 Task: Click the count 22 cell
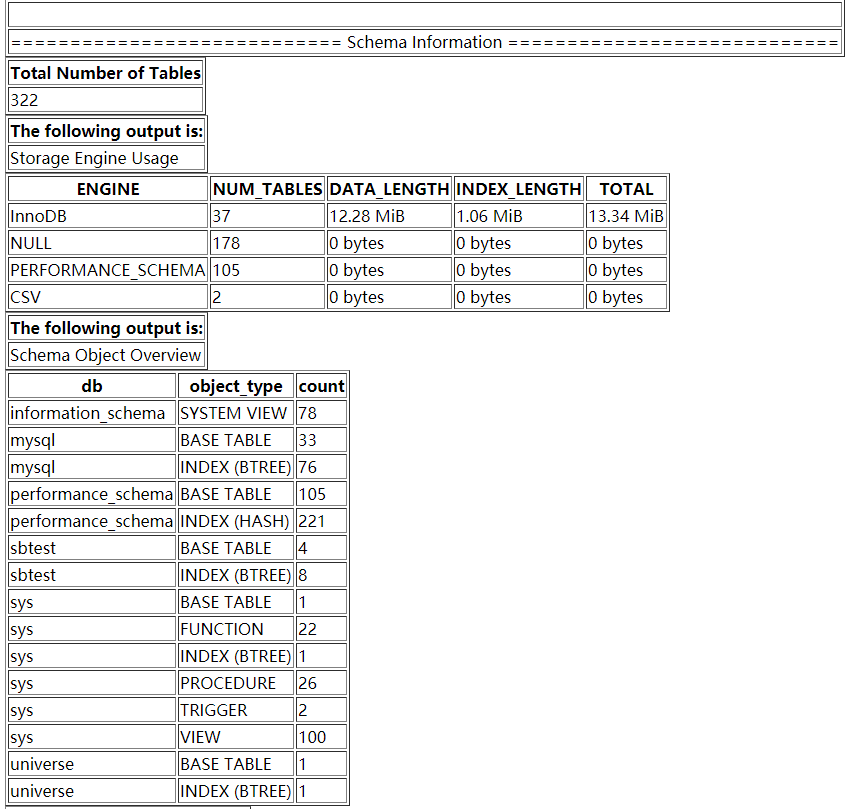pyautogui.click(x=322, y=629)
